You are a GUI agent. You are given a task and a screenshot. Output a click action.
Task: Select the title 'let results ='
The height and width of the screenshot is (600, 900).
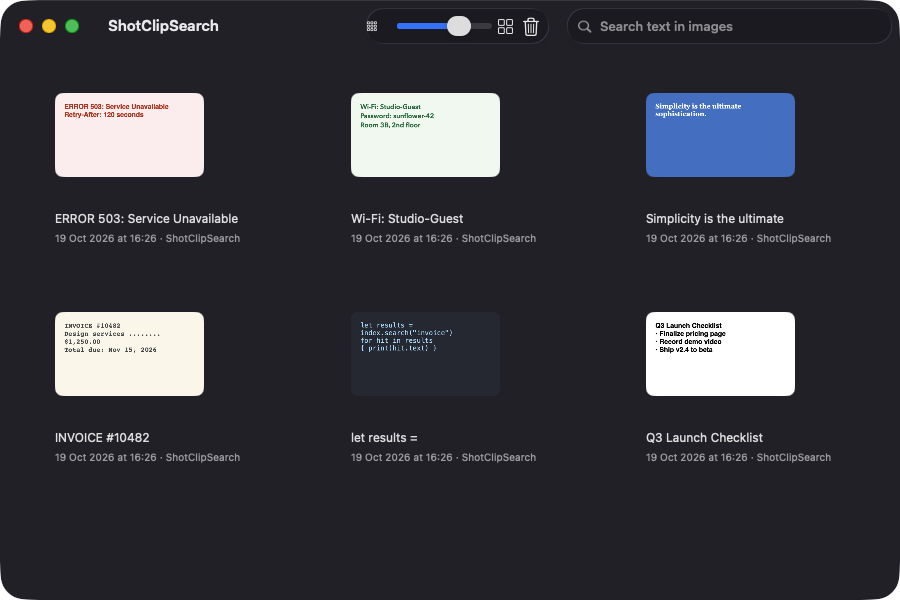point(384,438)
